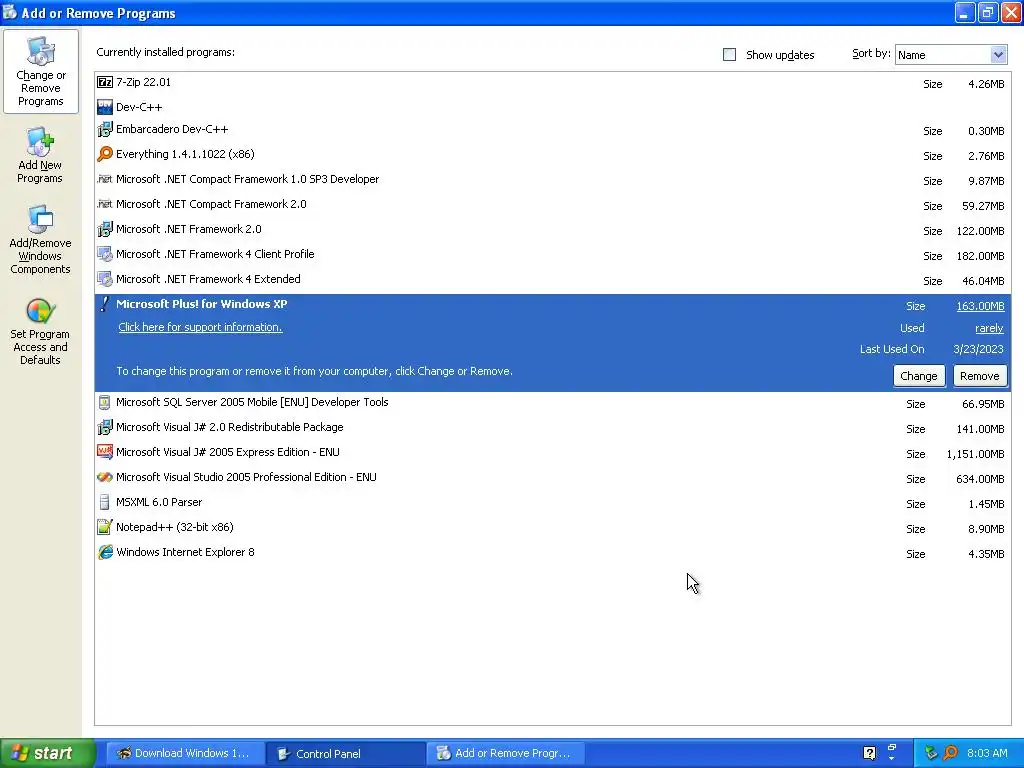Click the 8:03 AM taskbar clock

(987, 753)
